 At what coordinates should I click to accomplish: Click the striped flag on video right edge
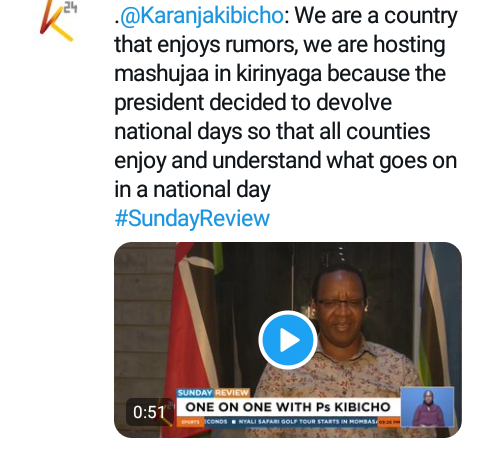tap(435, 317)
